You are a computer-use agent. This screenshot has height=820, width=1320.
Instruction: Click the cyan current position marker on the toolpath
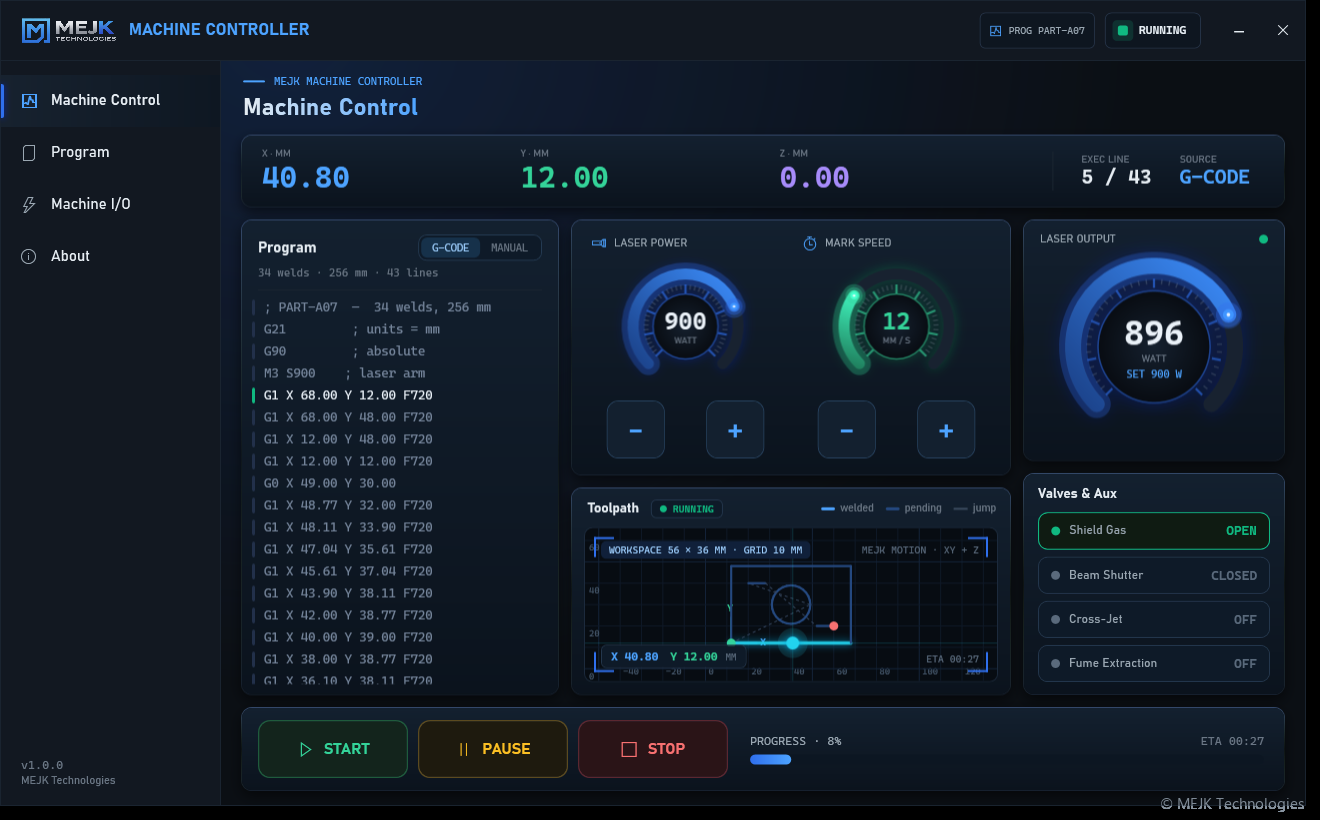pyautogui.click(x=793, y=643)
